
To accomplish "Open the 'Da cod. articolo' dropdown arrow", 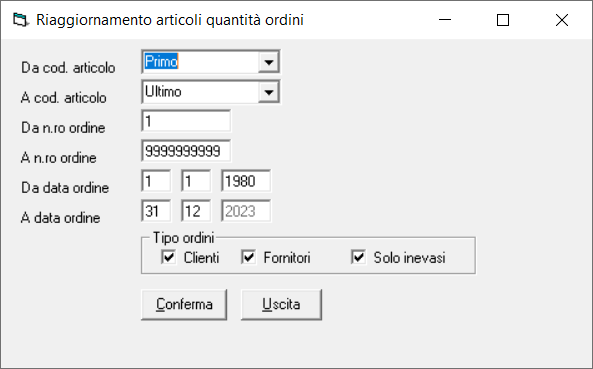I will click(x=269, y=62).
